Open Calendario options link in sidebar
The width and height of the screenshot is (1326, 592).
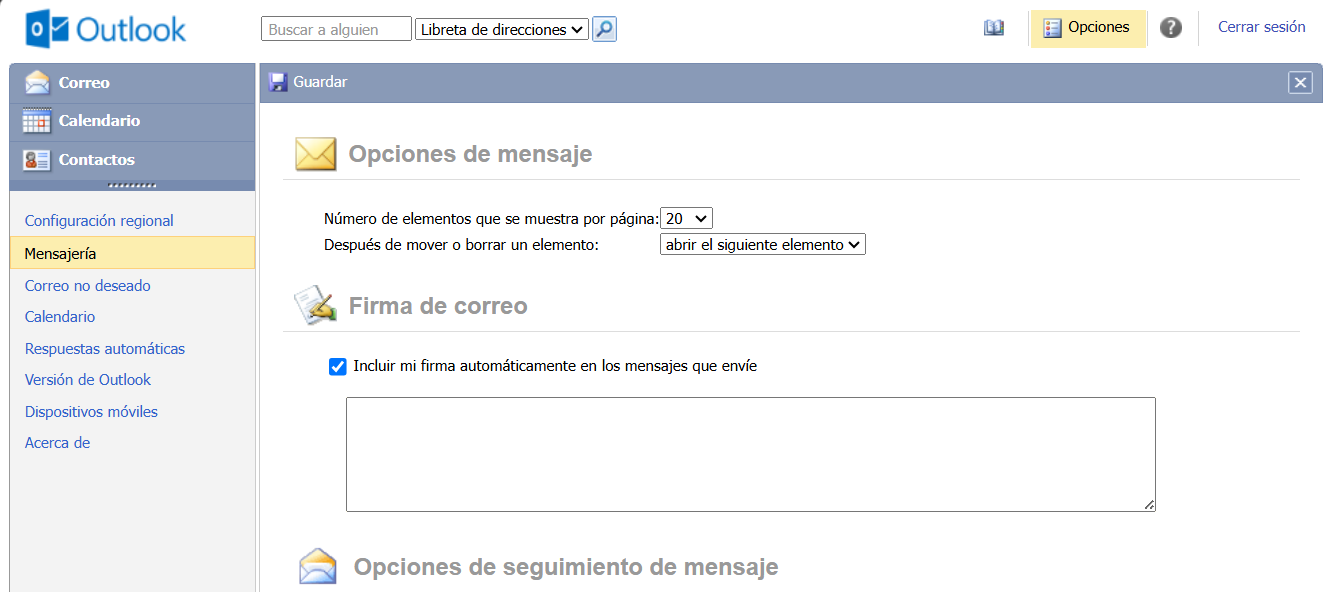(x=60, y=317)
